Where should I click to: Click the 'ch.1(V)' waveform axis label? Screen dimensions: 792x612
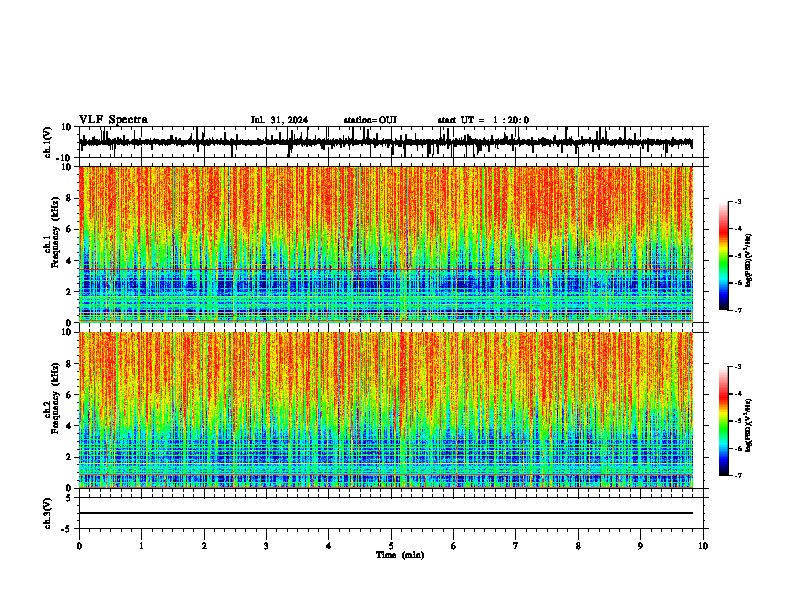[x=48, y=142]
